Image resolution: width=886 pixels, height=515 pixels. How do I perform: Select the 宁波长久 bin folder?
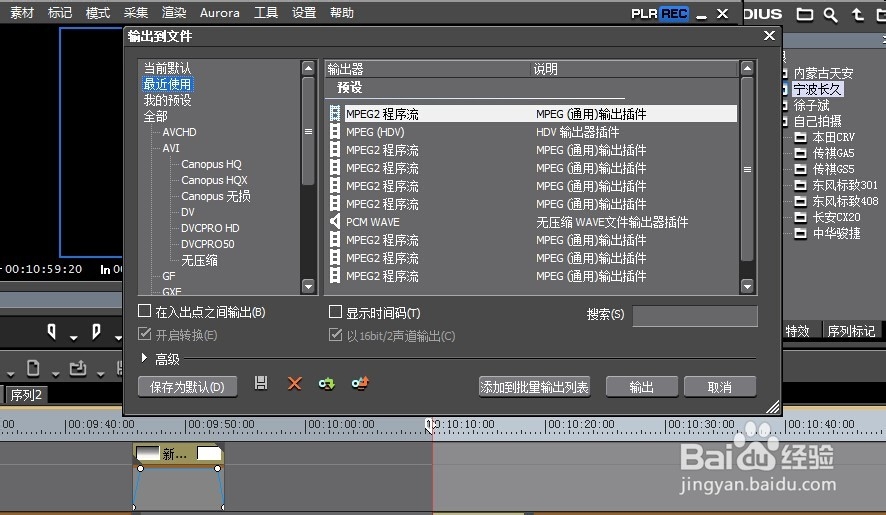[x=817, y=89]
